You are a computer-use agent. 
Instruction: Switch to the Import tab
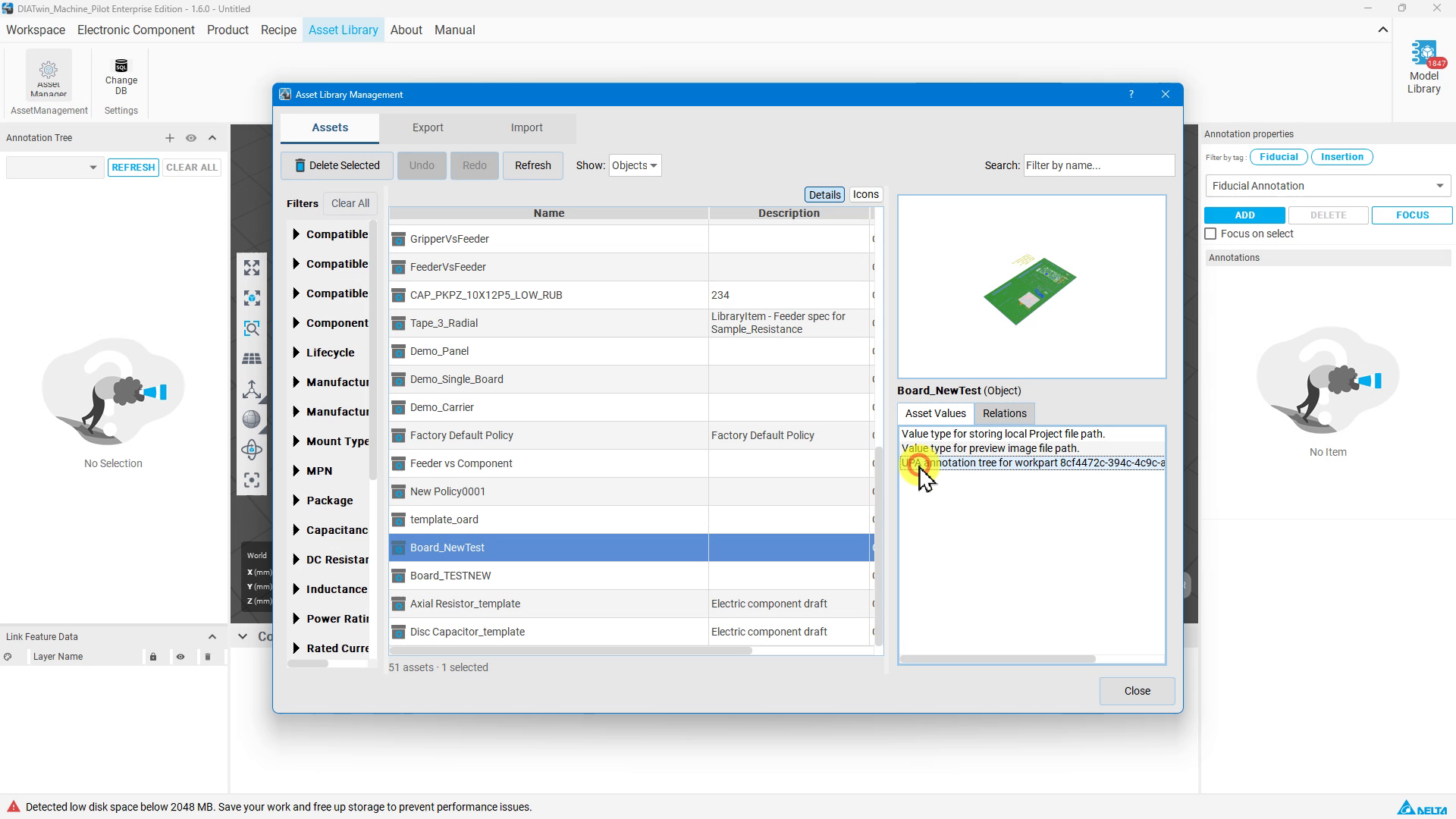click(x=526, y=128)
